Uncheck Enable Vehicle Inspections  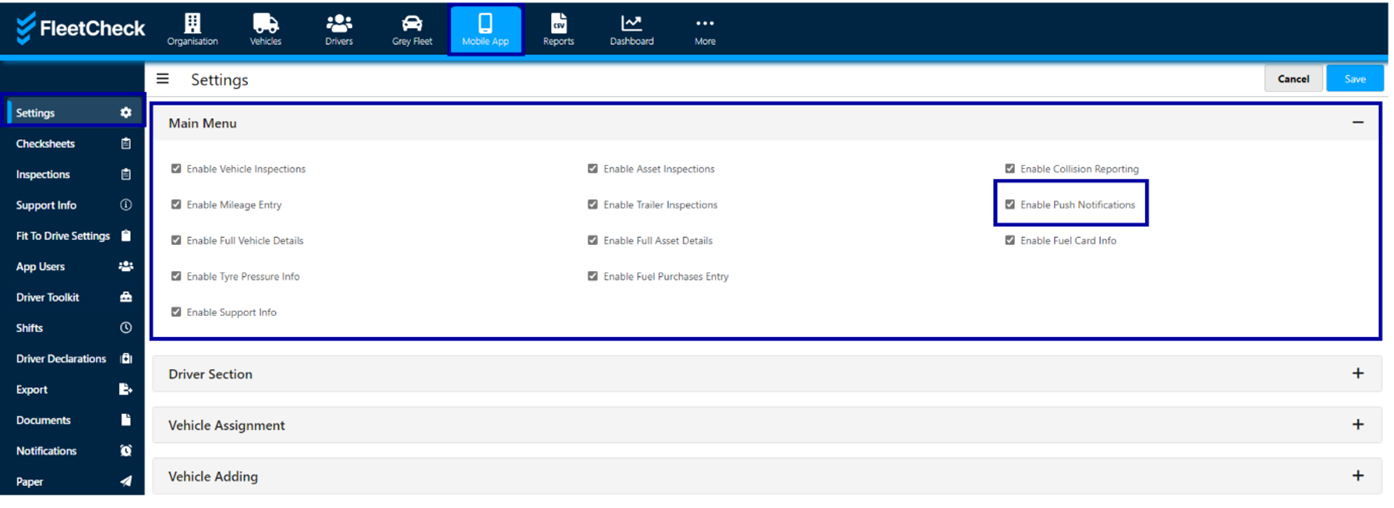[176, 169]
